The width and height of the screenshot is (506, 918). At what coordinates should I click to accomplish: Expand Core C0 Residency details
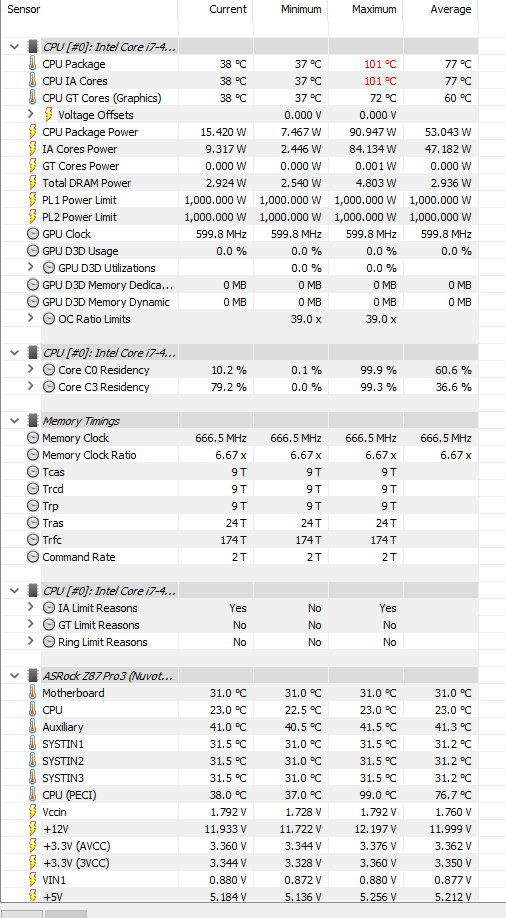click(x=31, y=369)
